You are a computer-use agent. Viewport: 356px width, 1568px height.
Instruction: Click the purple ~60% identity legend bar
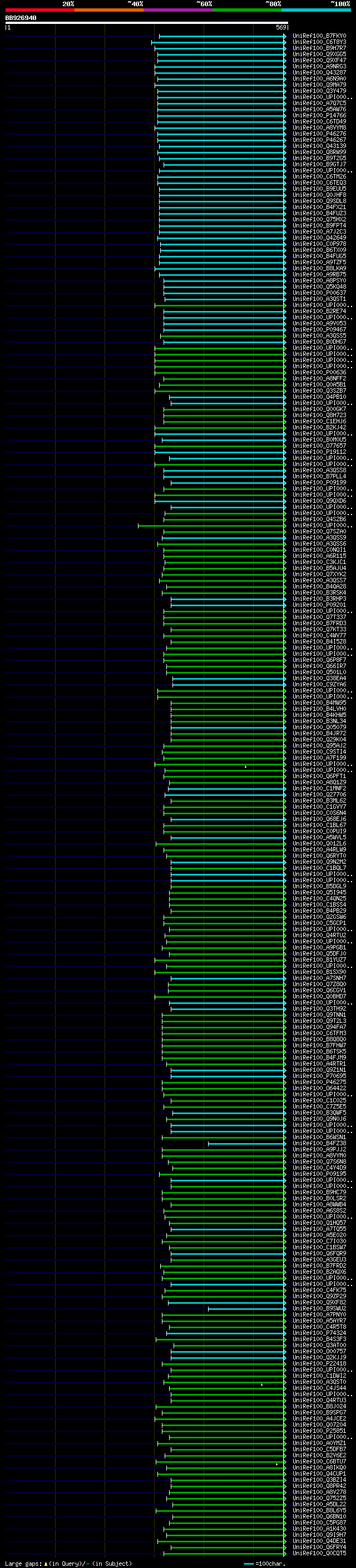(x=177, y=11)
